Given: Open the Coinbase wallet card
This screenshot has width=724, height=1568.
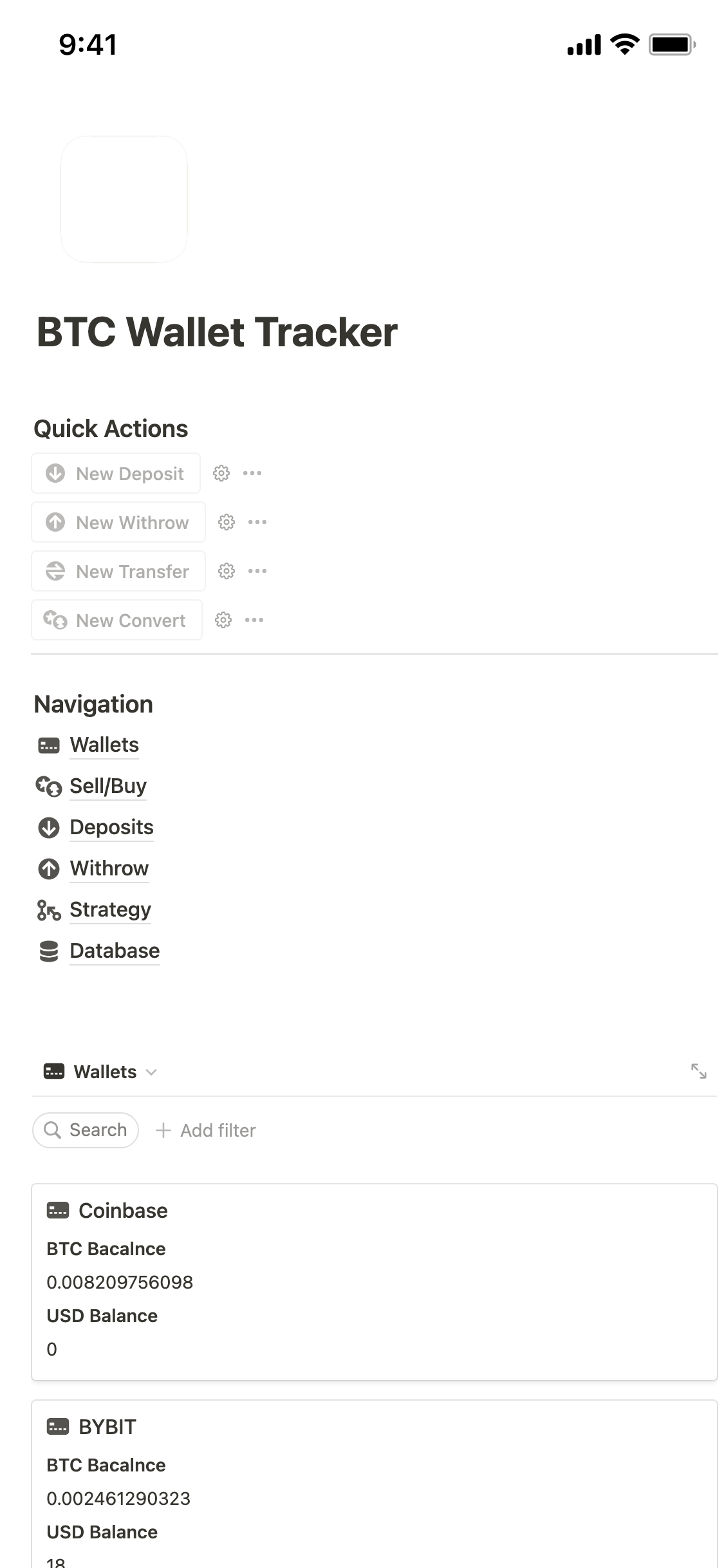Looking at the screenshot, I should pos(123,1211).
